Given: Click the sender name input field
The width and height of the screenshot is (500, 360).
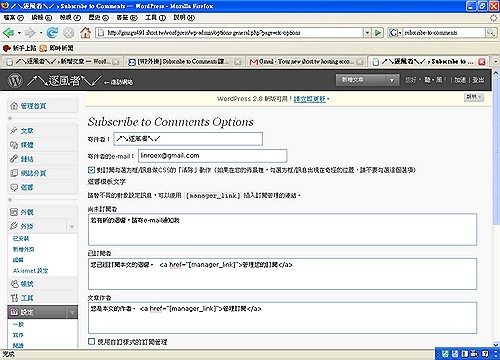Looking at the screenshot, I should coord(188,139).
